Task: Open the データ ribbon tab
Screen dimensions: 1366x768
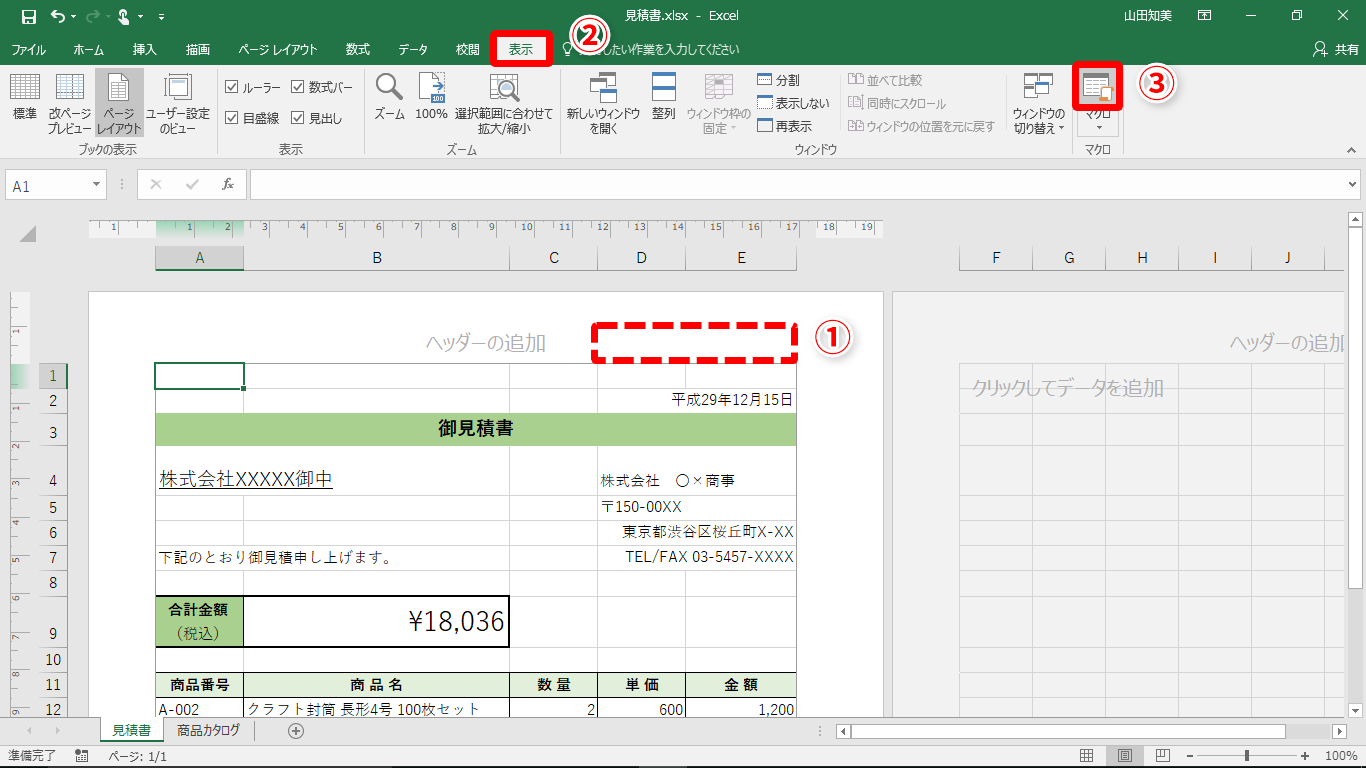Action: 413,49
